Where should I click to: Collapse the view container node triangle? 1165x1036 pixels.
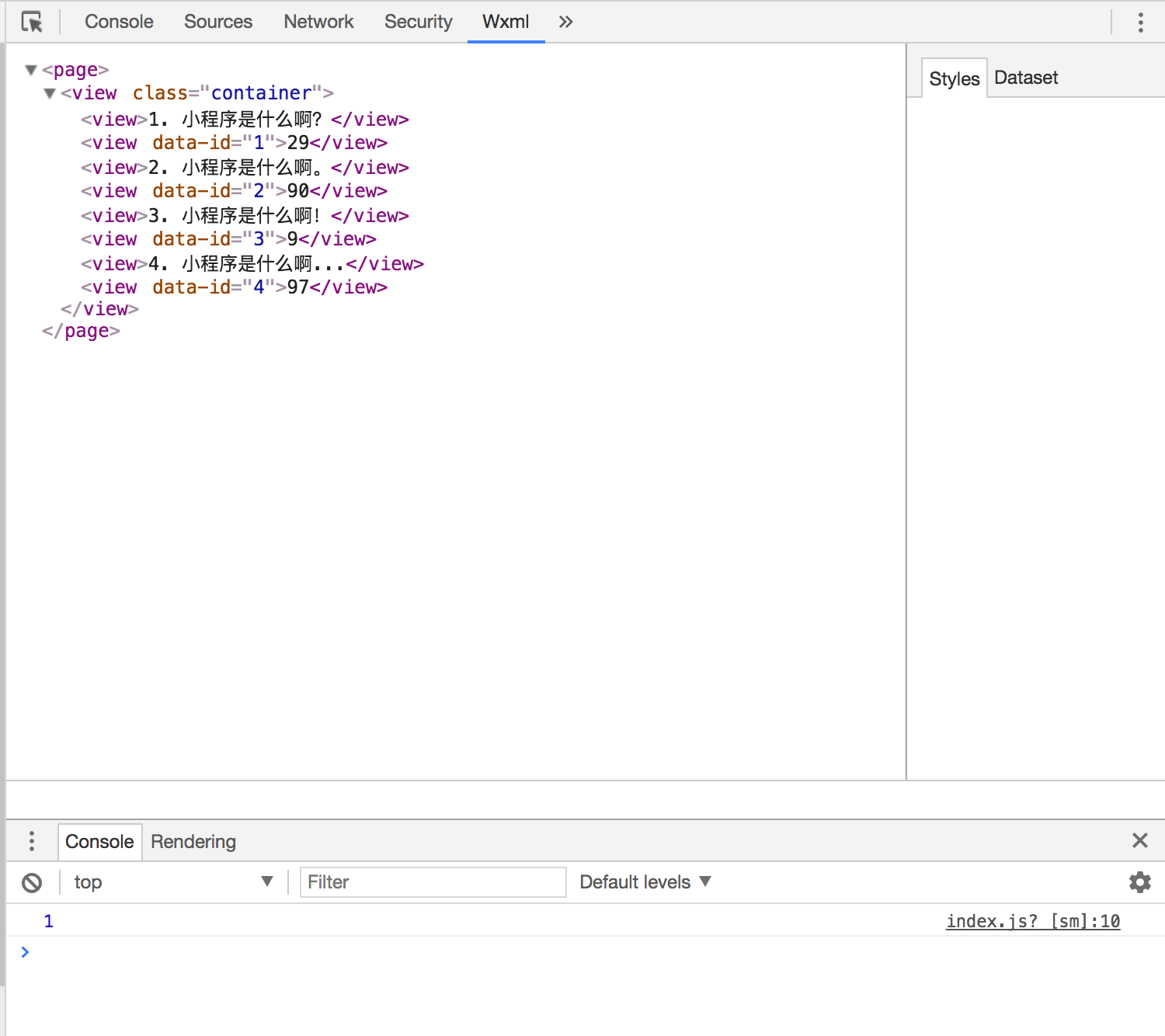tap(50, 94)
